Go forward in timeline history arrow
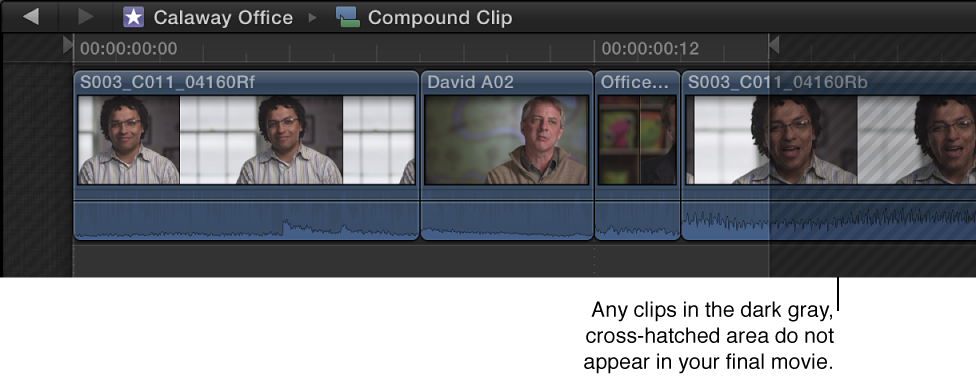976x380 pixels. coord(85,17)
